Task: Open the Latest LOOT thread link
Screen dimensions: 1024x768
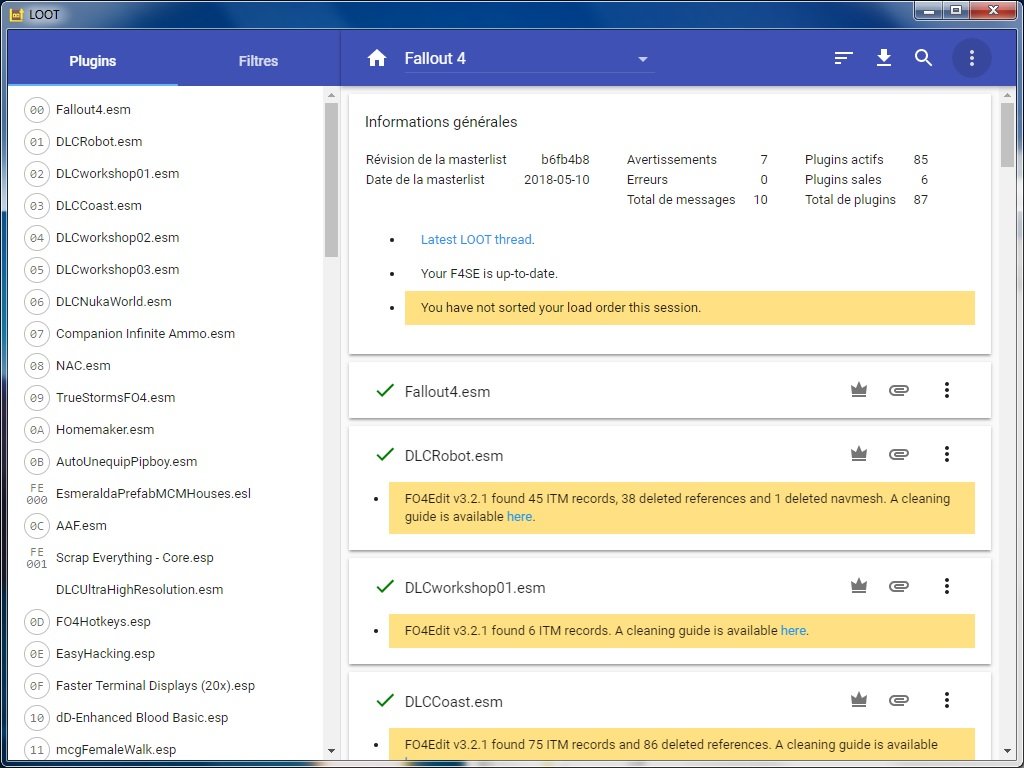Action: click(477, 240)
